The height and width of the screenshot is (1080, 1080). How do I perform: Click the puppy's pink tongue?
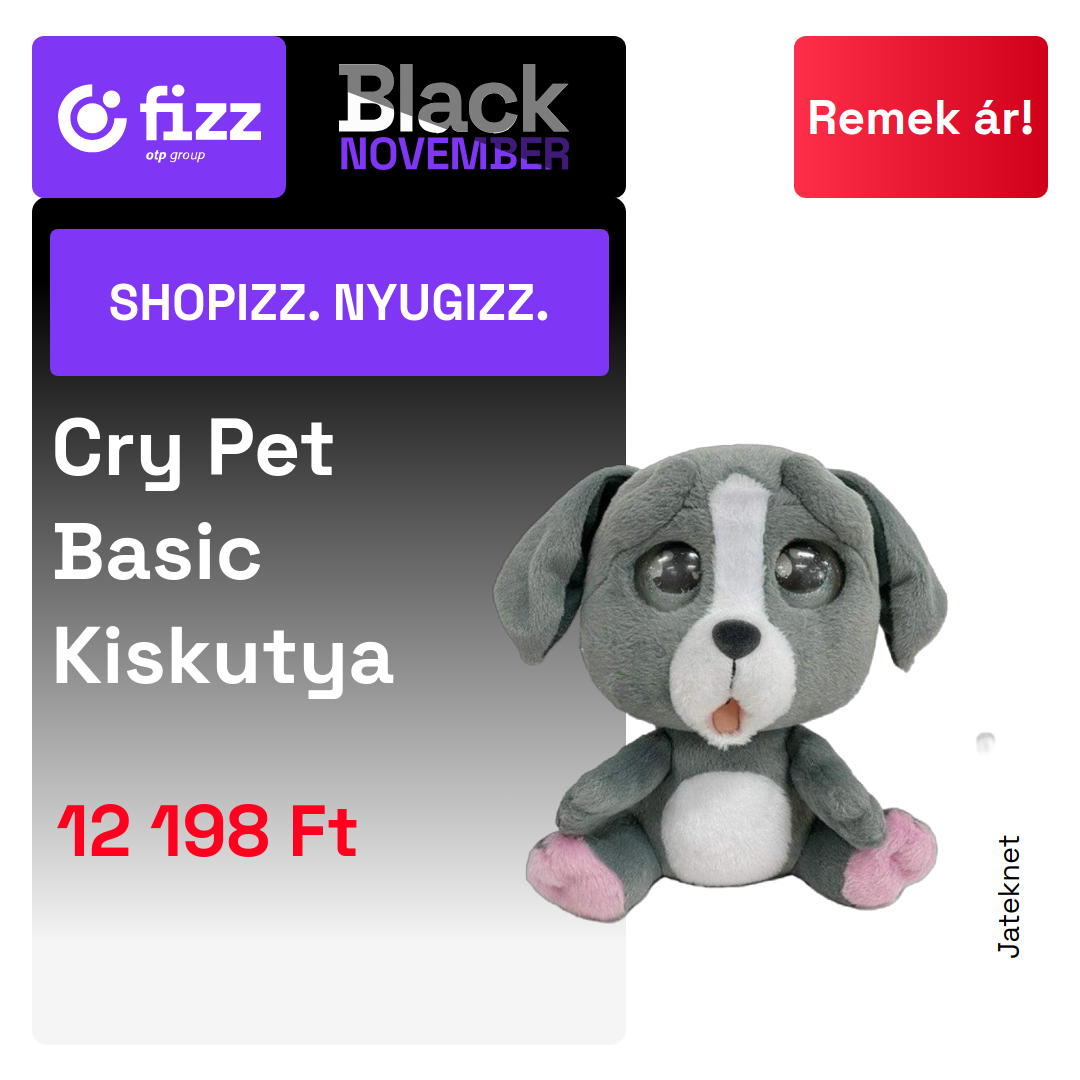(725, 718)
